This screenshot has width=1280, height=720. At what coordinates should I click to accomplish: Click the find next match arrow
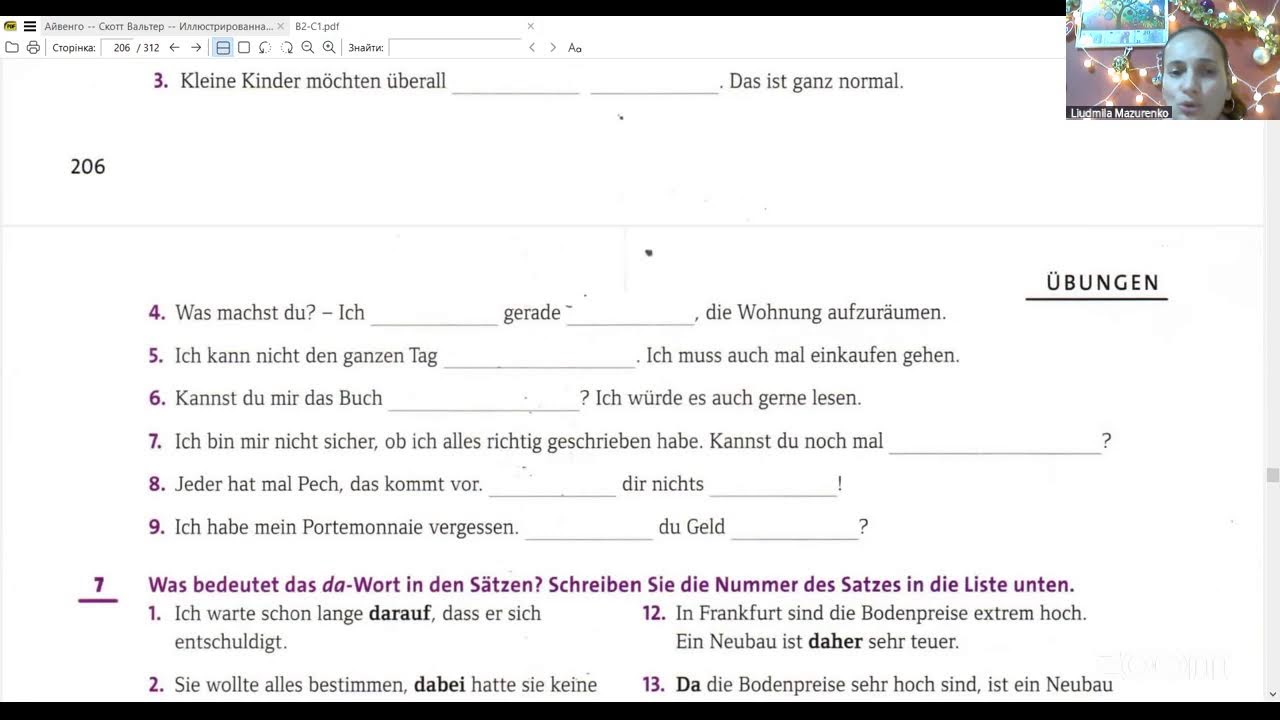pyautogui.click(x=553, y=47)
